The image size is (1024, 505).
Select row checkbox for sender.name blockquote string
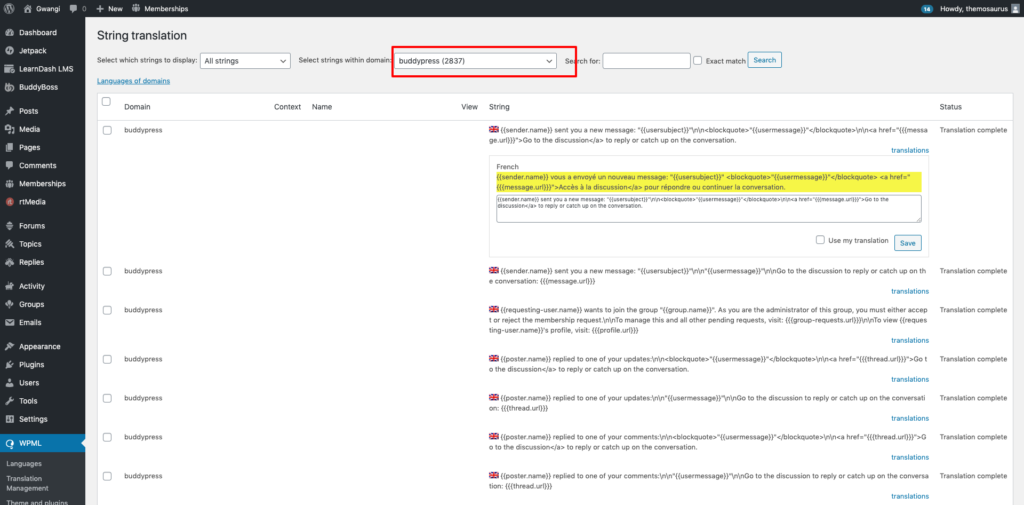tap(107, 131)
